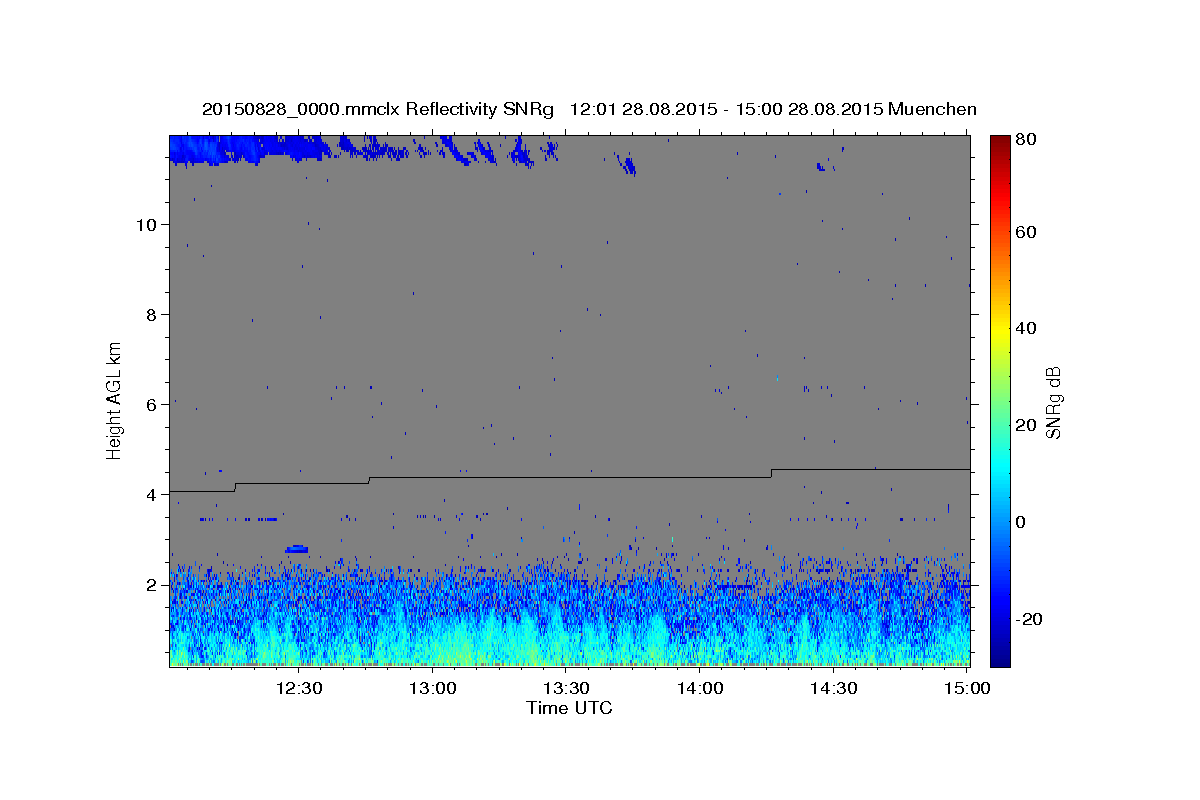Screen dimensions: 1200x800
Task: Click the "SNRg dB" colorbar label
Action: (x=1053, y=403)
